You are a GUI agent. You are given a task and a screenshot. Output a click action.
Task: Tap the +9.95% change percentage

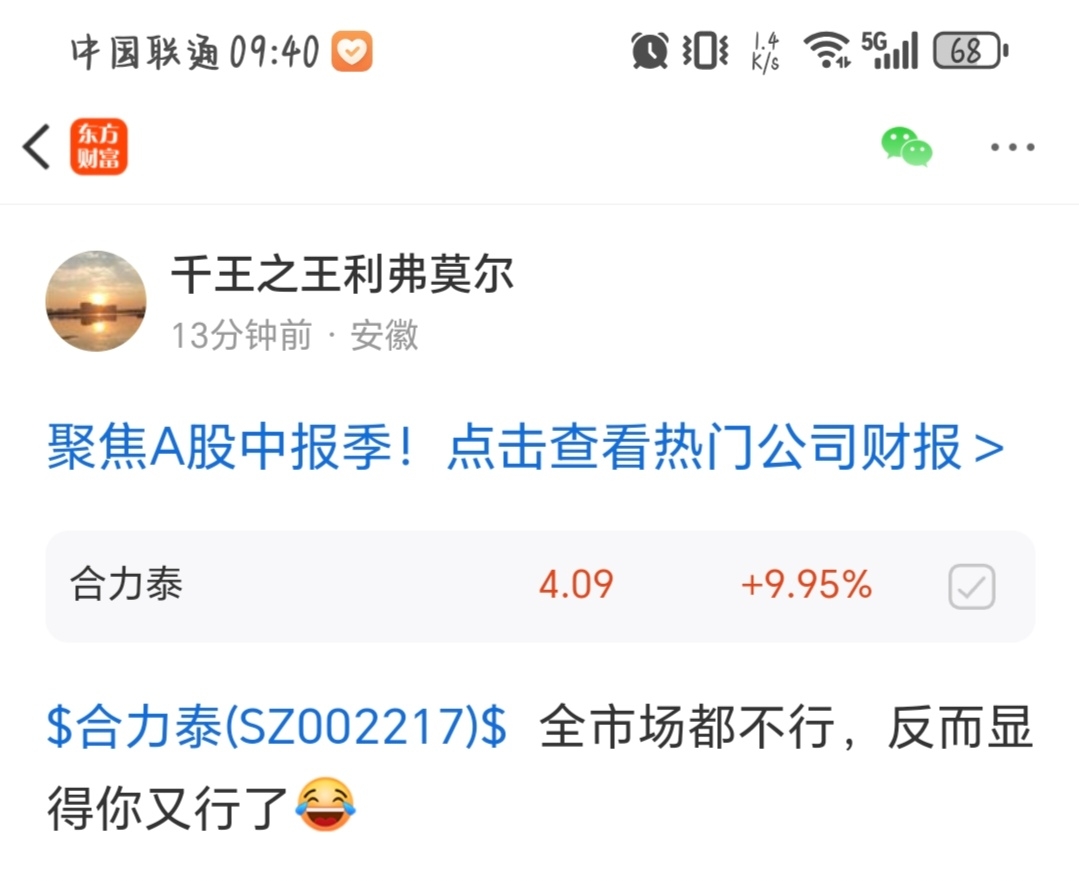click(x=806, y=585)
